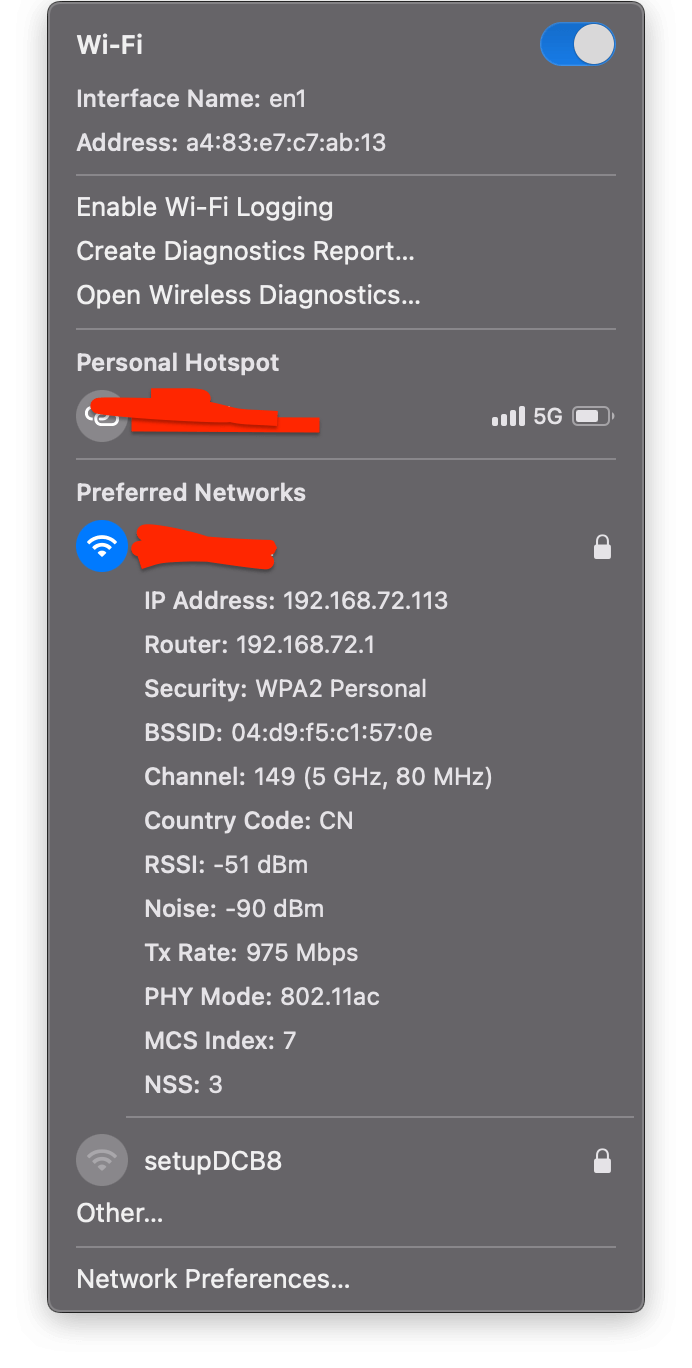Click the hotspot battery indicator icon
692x1368 pixels.
[592, 416]
